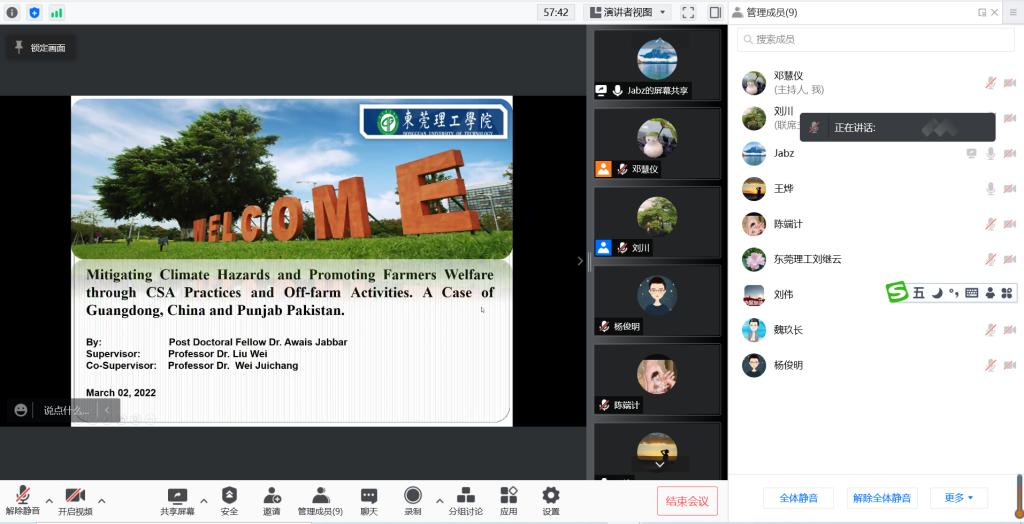Open the 共享屏幕 screen share tool
This screenshot has height=524, width=1024.
click(x=177, y=500)
